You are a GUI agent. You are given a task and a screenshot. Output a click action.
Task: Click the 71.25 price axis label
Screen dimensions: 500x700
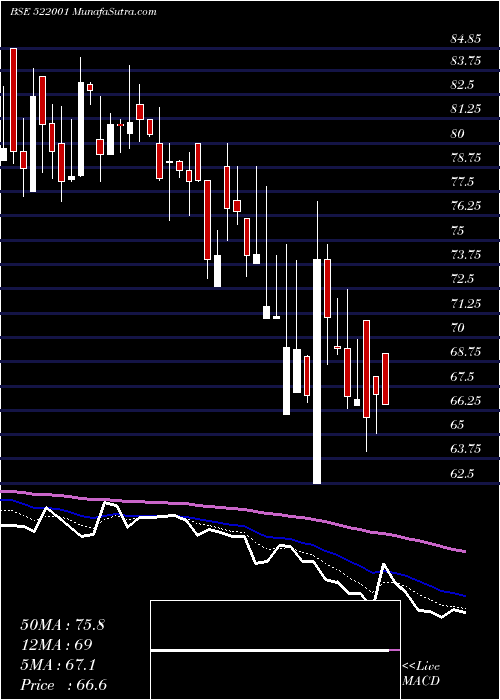[466, 304]
